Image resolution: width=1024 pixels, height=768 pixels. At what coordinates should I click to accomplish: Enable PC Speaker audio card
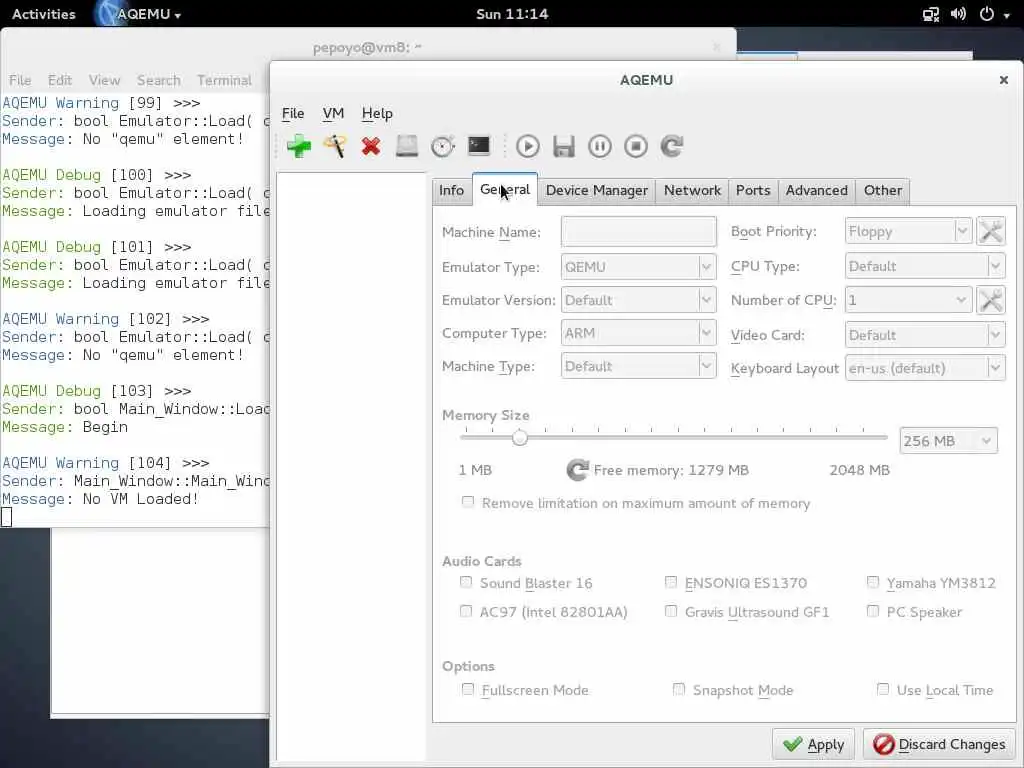pos(872,611)
